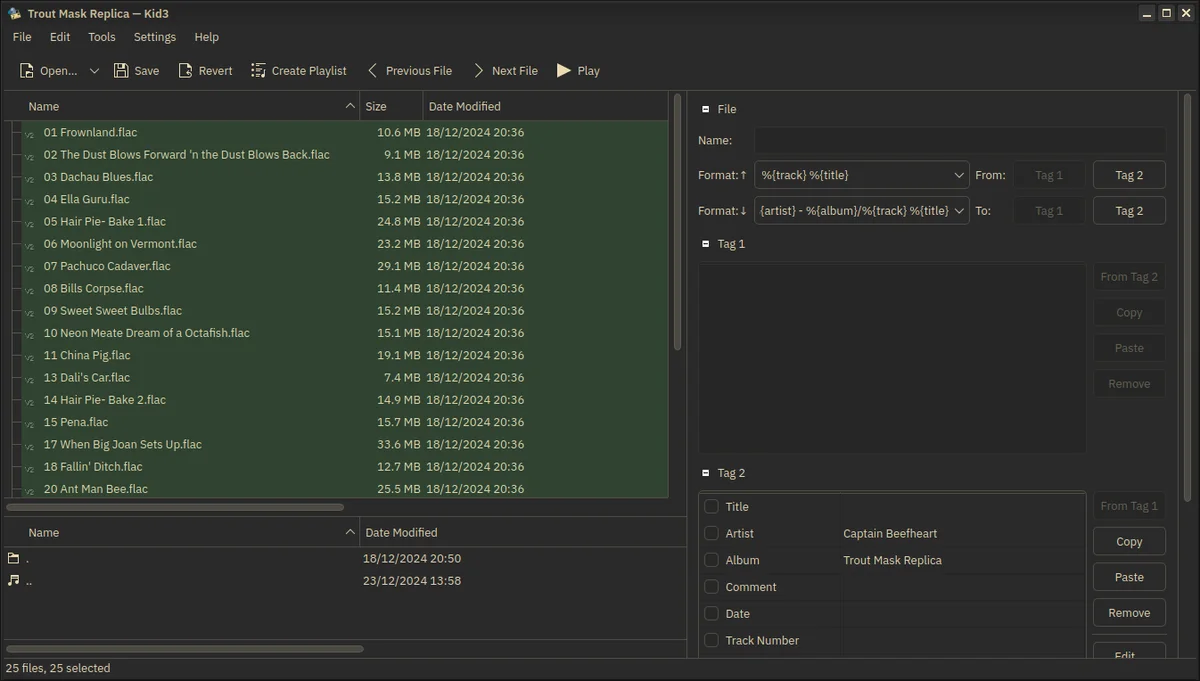Select 07 Pachuco Cadaver.flac in the list
The image size is (1200, 681).
(107, 266)
